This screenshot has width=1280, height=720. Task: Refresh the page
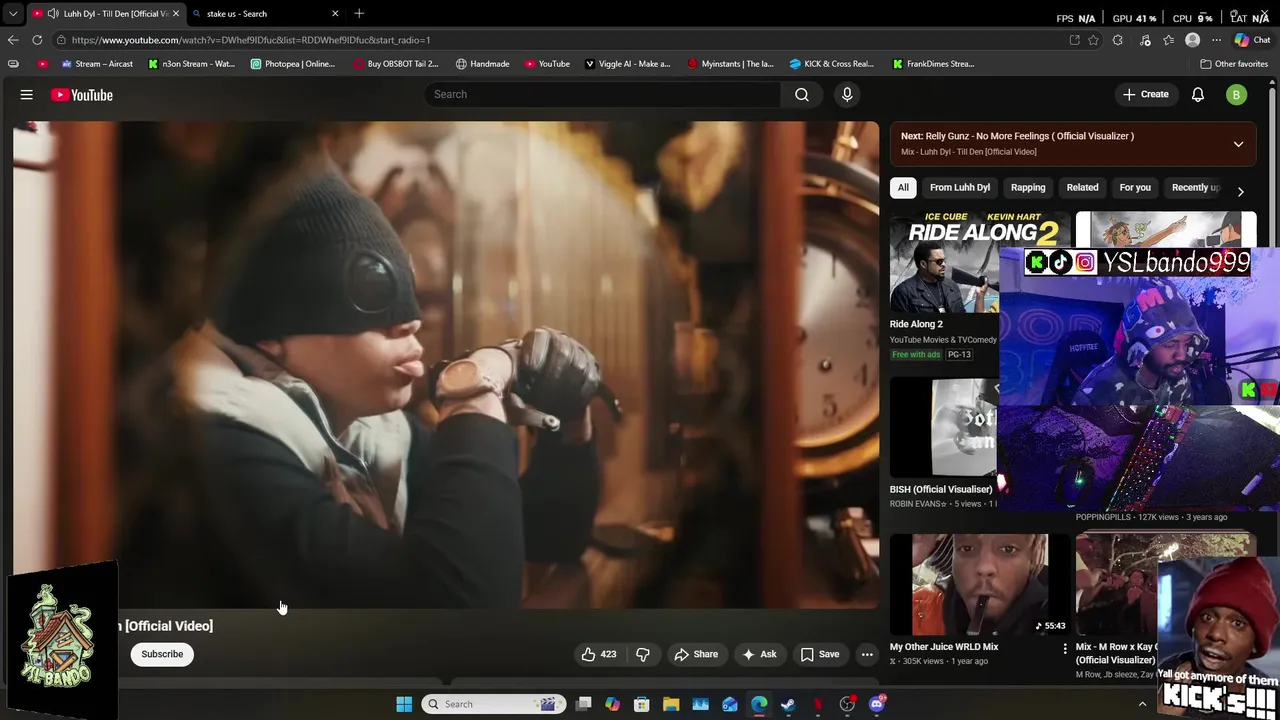37,40
